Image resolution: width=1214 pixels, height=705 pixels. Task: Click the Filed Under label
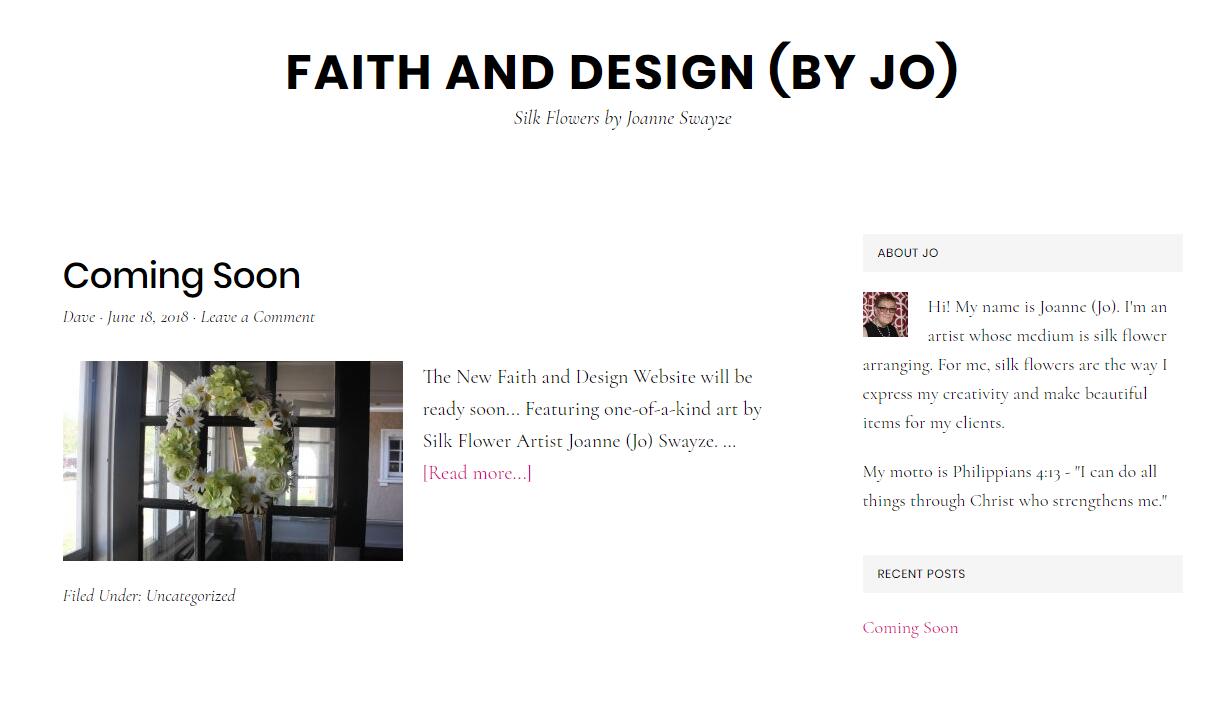click(x=102, y=596)
